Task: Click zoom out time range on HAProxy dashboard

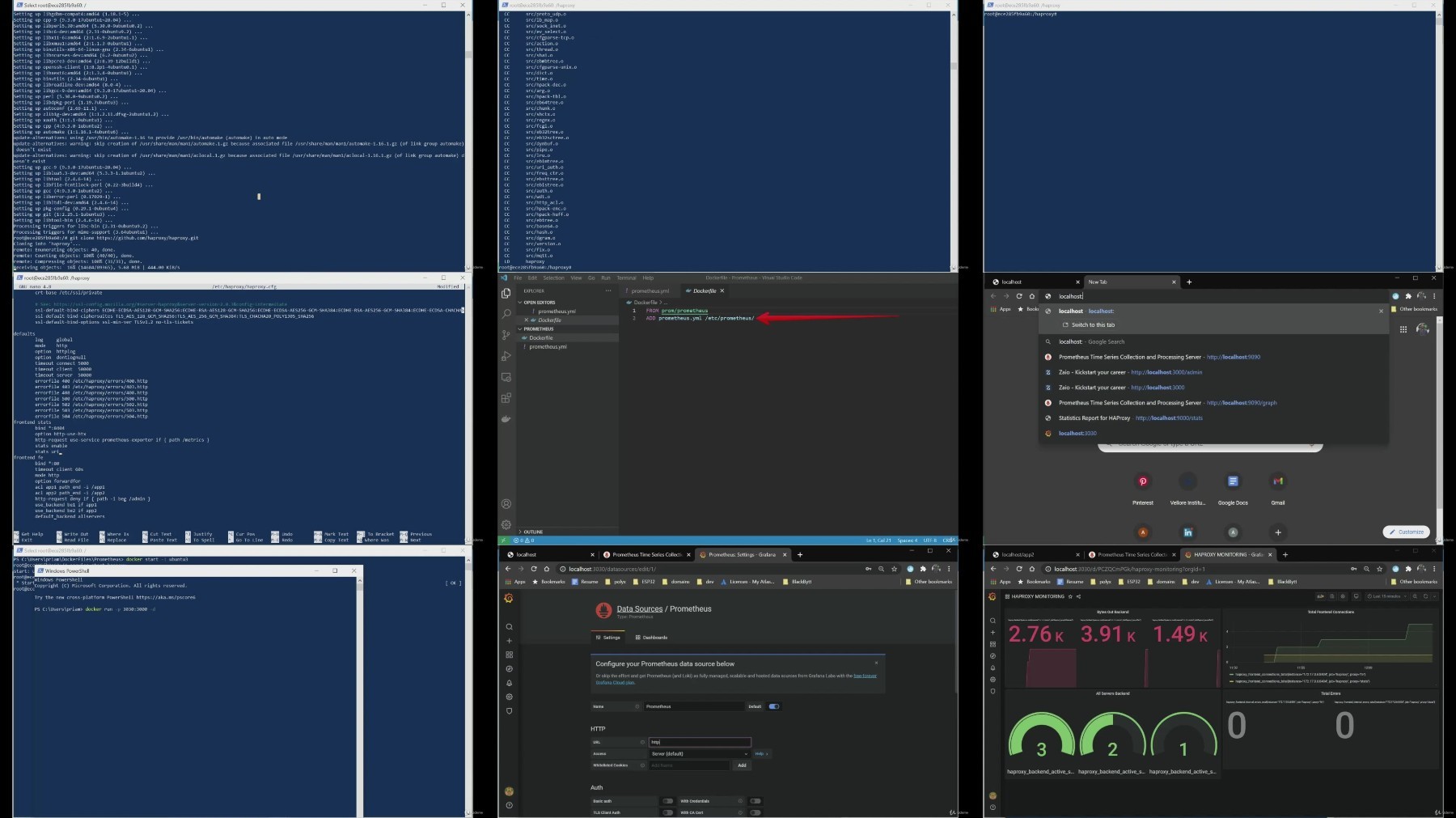Action: pyautogui.click(x=1414, y=596)
